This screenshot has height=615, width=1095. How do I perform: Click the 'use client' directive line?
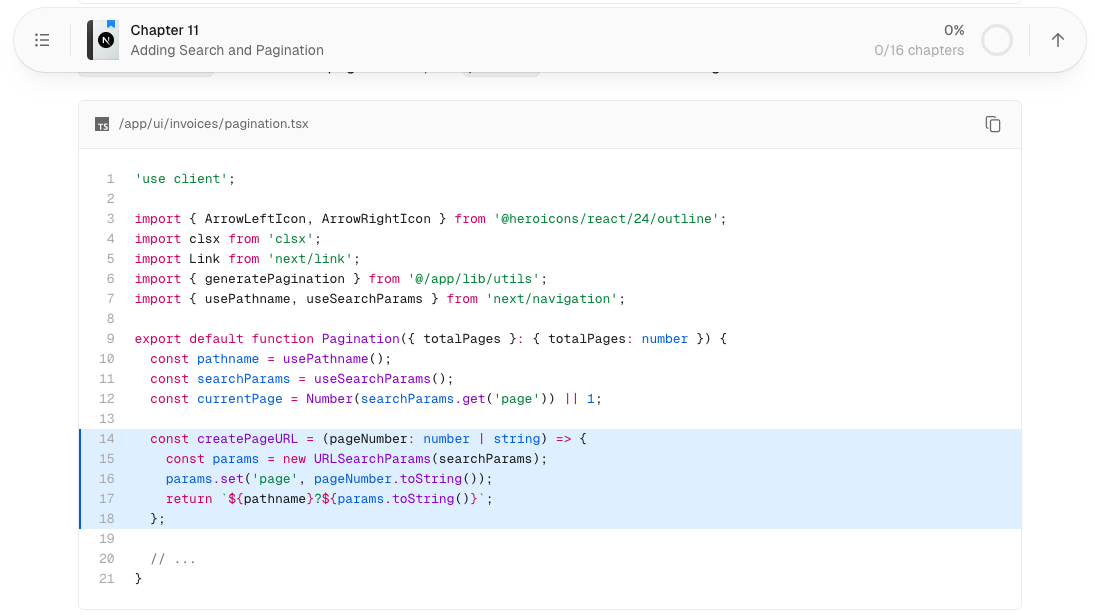coord(184,179)
